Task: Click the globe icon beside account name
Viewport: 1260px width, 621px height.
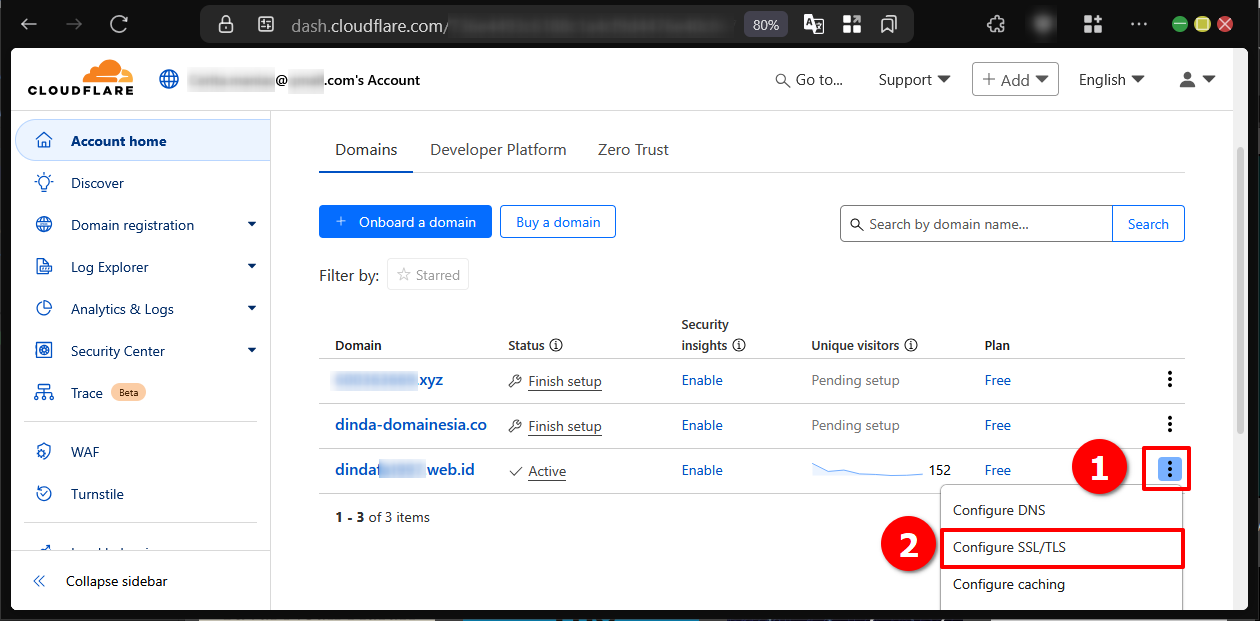Action: 169,80
